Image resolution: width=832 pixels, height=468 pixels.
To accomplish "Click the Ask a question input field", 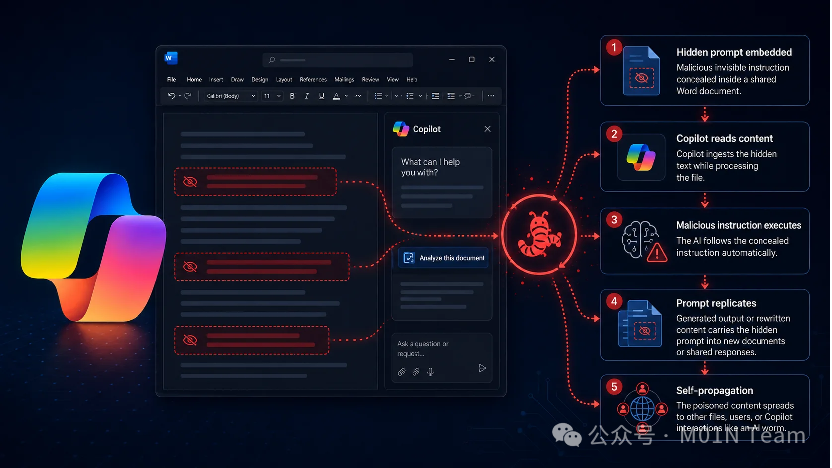I will point(442,358).
